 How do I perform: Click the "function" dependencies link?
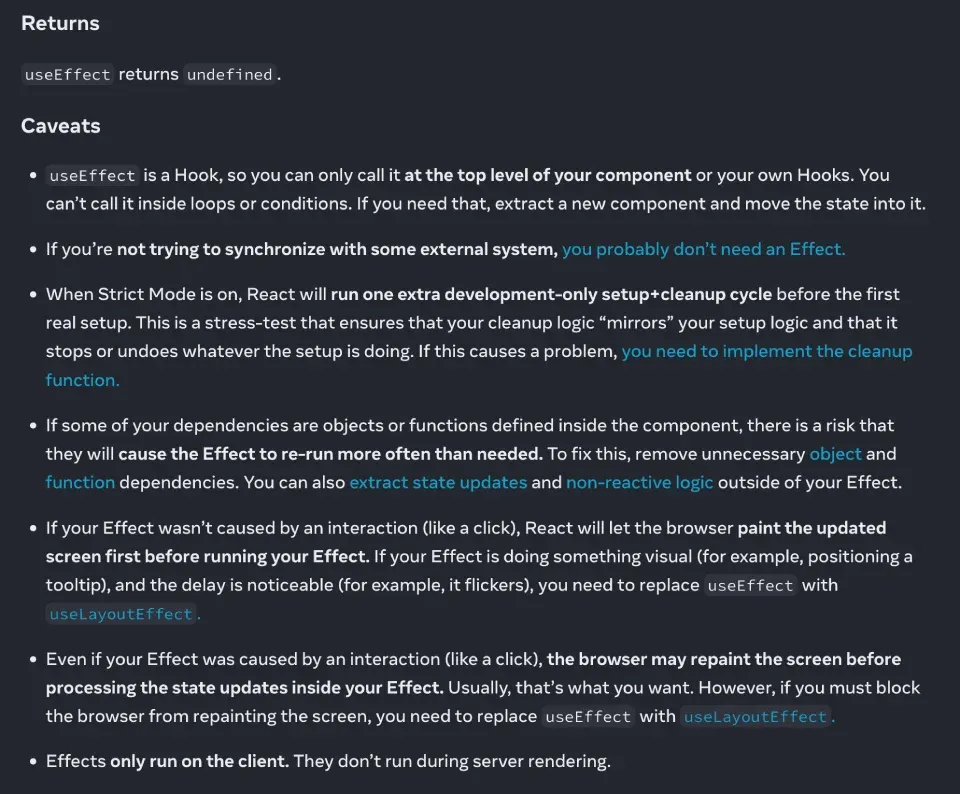(80, 482)
